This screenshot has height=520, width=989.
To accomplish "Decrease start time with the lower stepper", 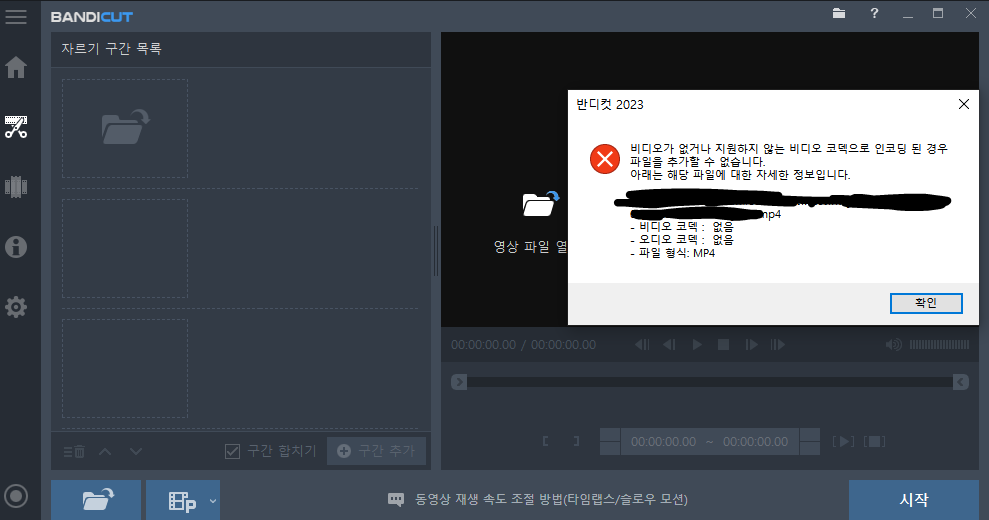I will [610, 449].
